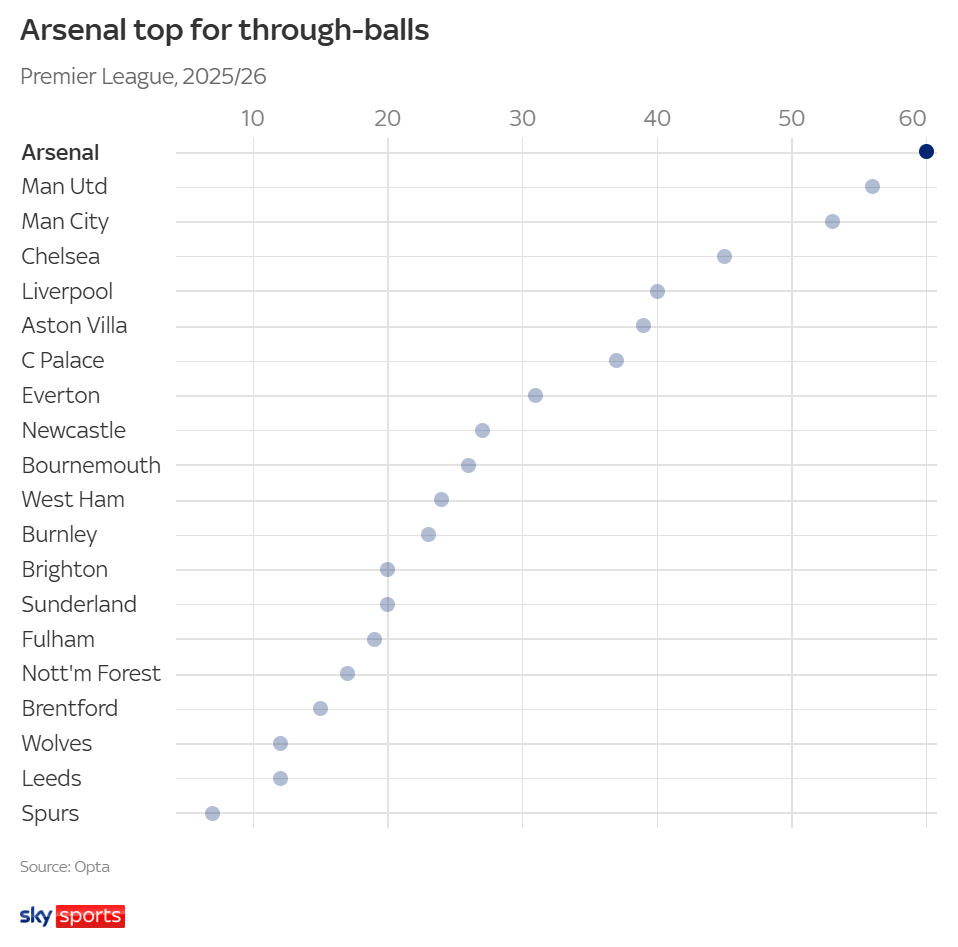Select the Bournemouth team label

(91, 465)
